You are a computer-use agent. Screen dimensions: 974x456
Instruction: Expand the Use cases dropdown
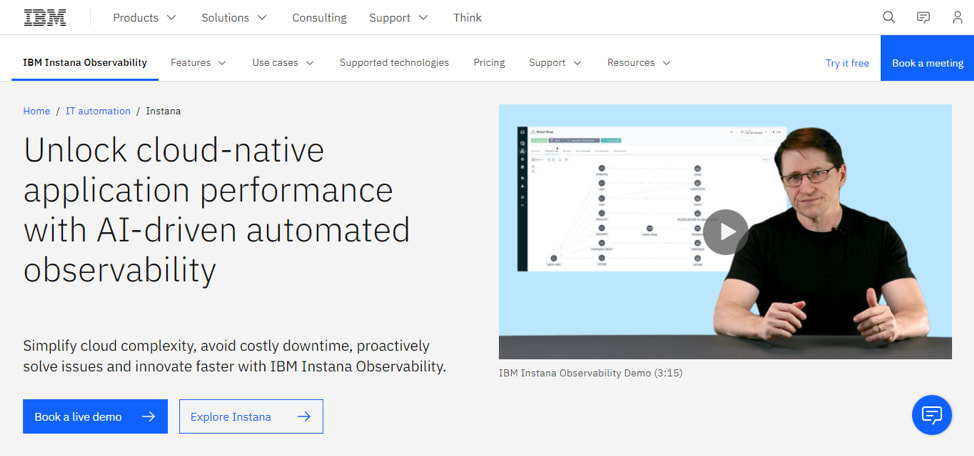tap(283, 62)
